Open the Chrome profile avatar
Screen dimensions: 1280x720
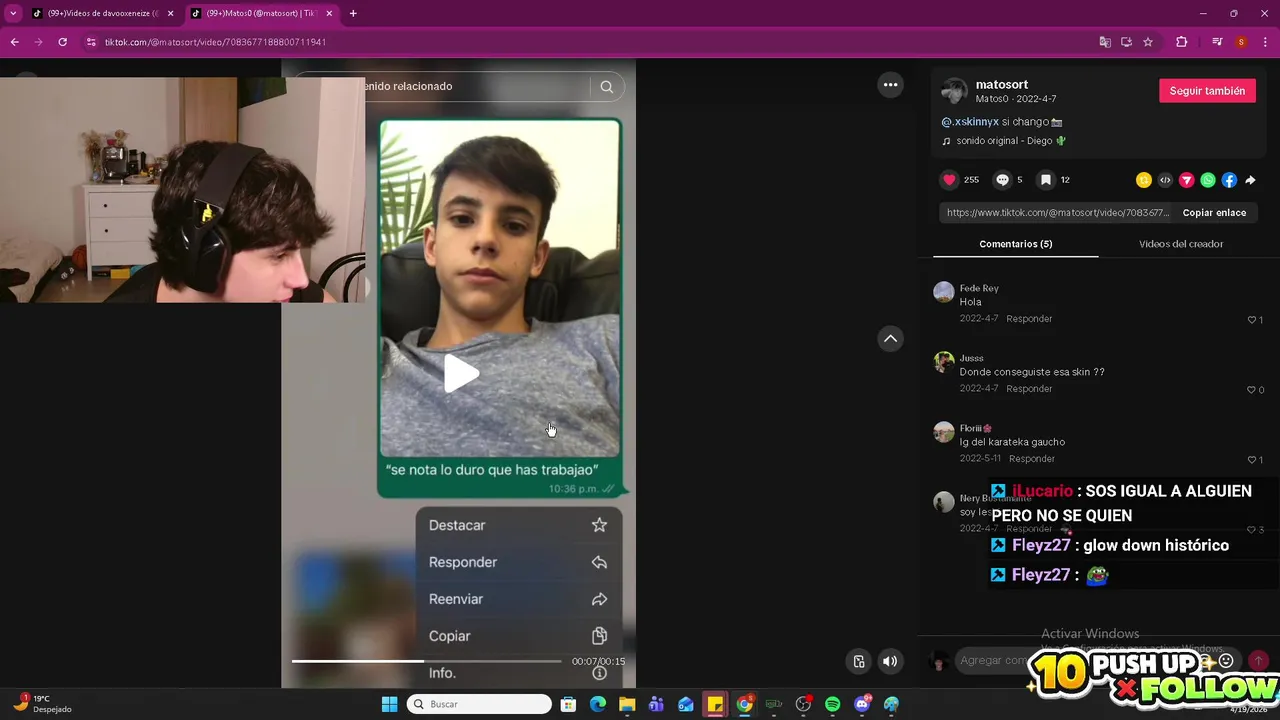click(1241, 42)
